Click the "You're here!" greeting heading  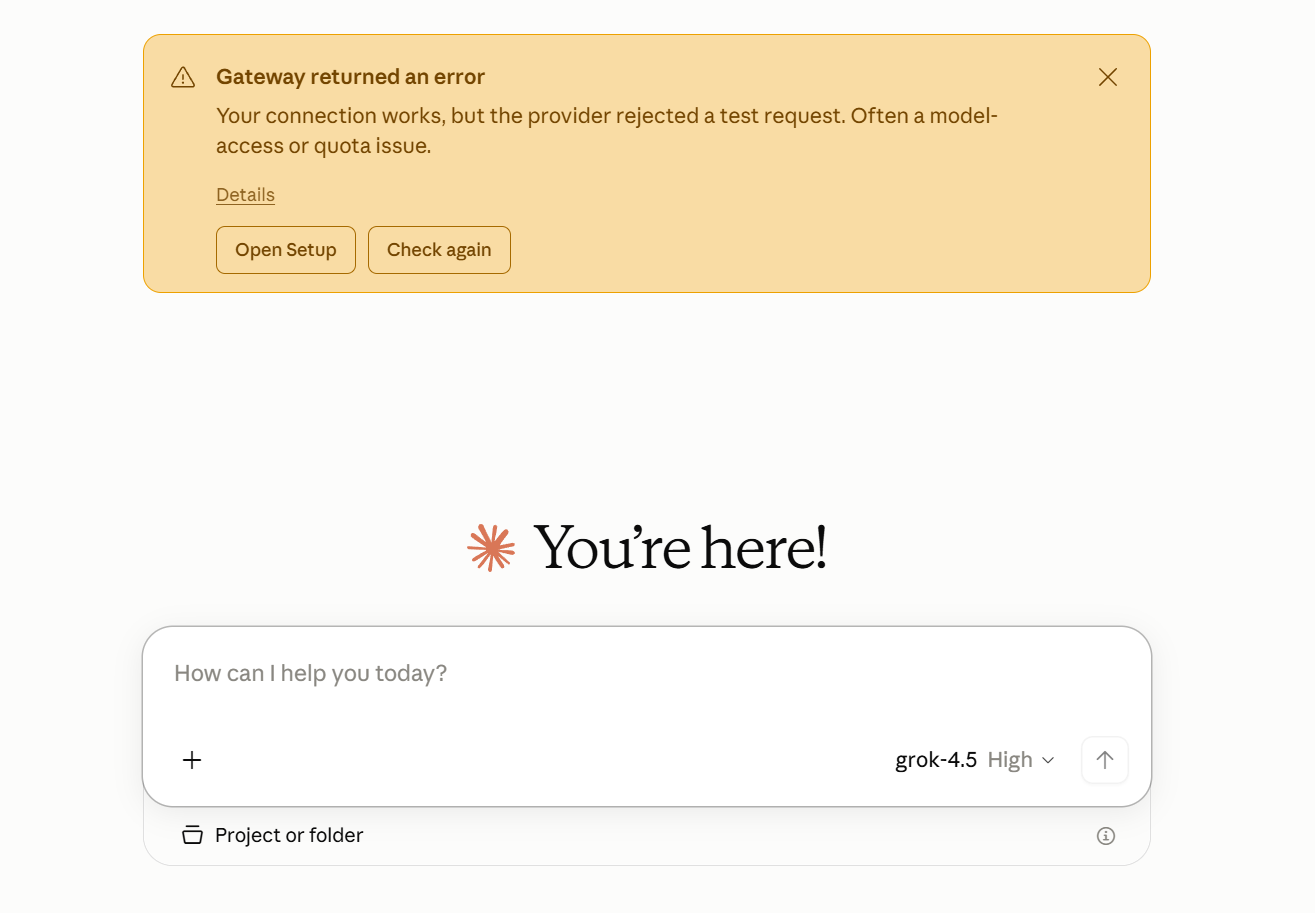click(x=680, y=548)
